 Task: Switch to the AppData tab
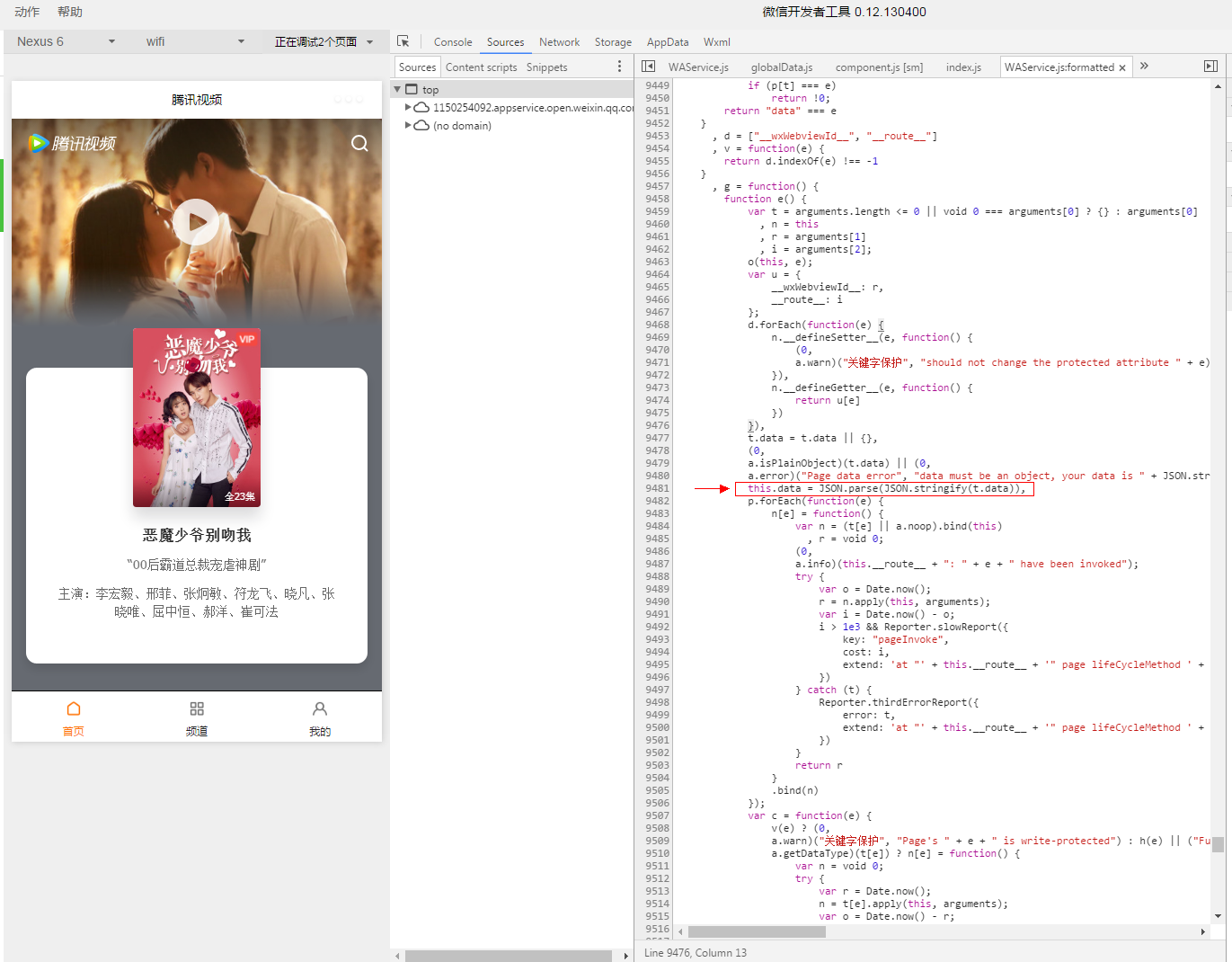point(668,42)
